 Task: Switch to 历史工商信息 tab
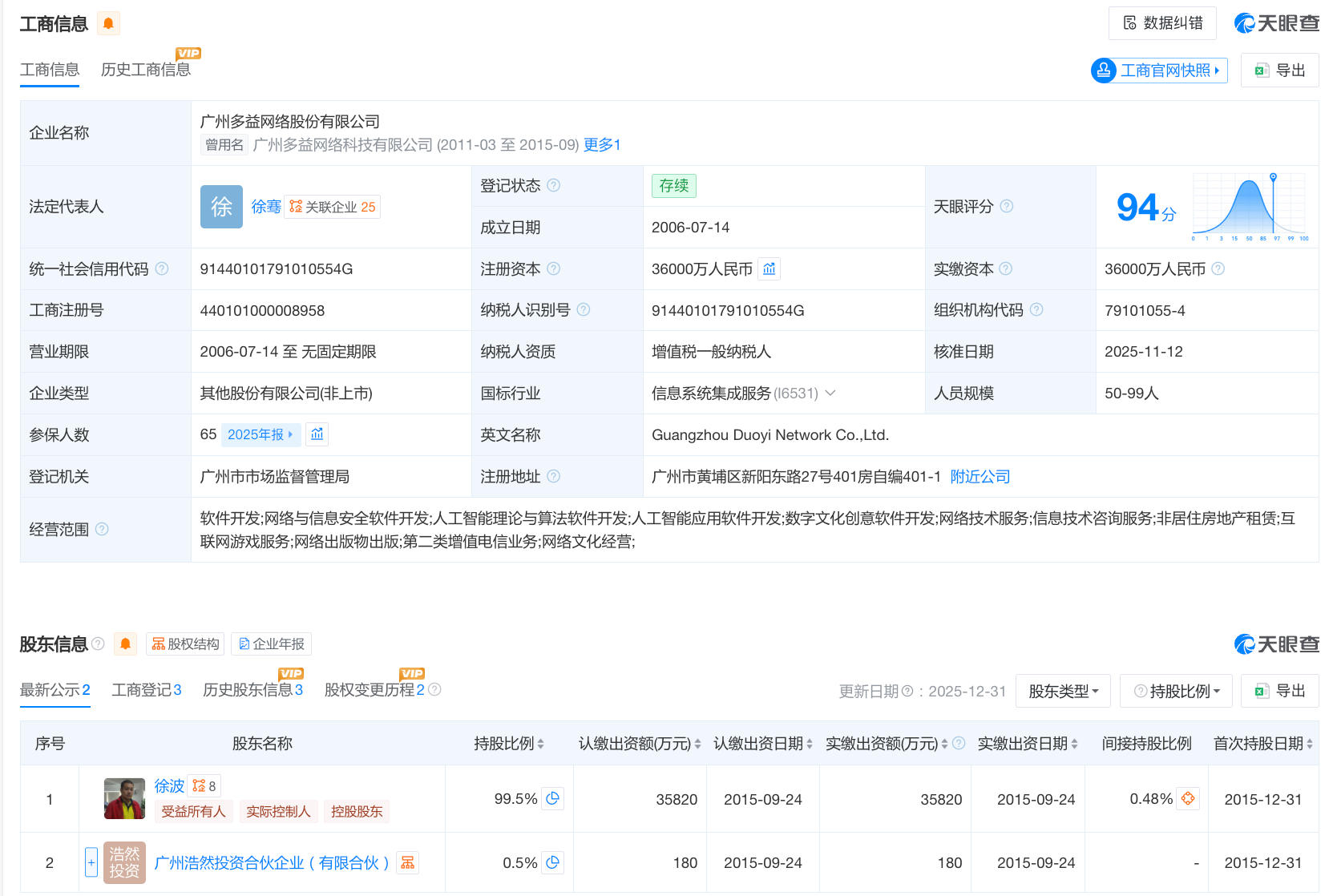tap(146, 70)
